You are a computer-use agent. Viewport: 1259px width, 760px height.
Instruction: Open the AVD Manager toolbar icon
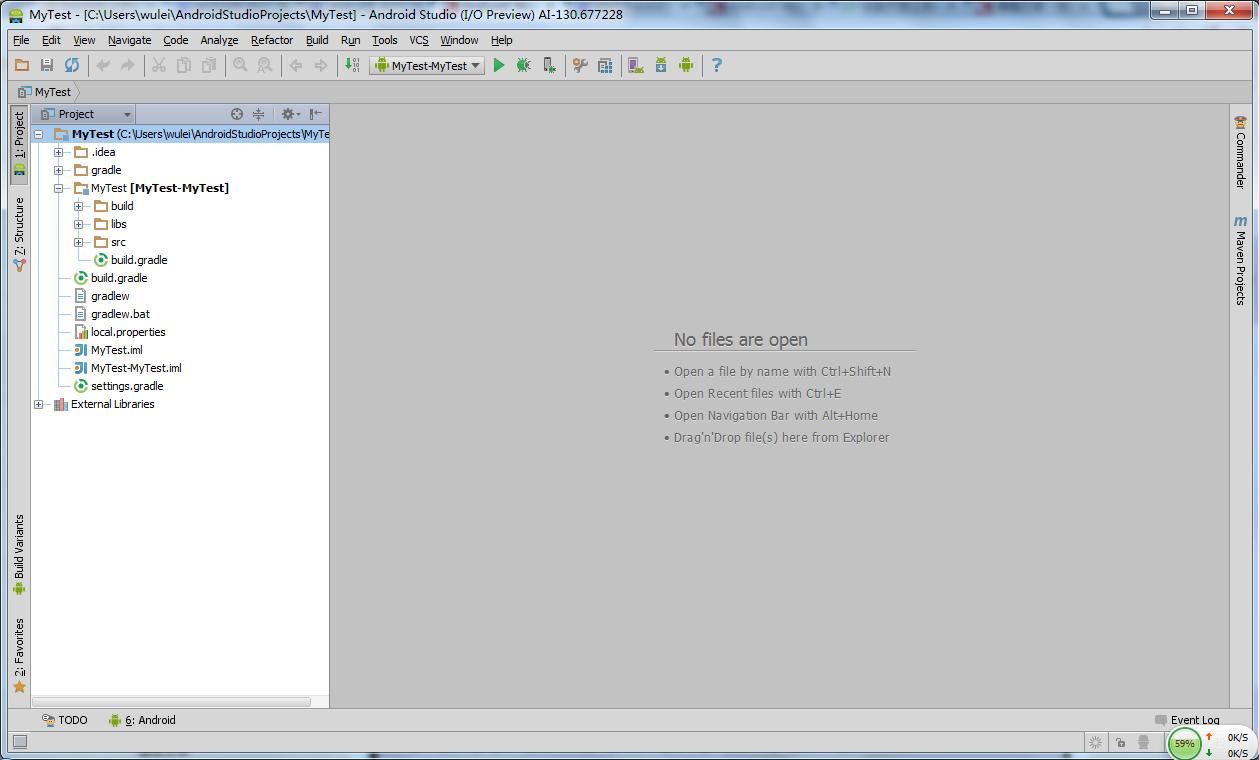(635, 65)
